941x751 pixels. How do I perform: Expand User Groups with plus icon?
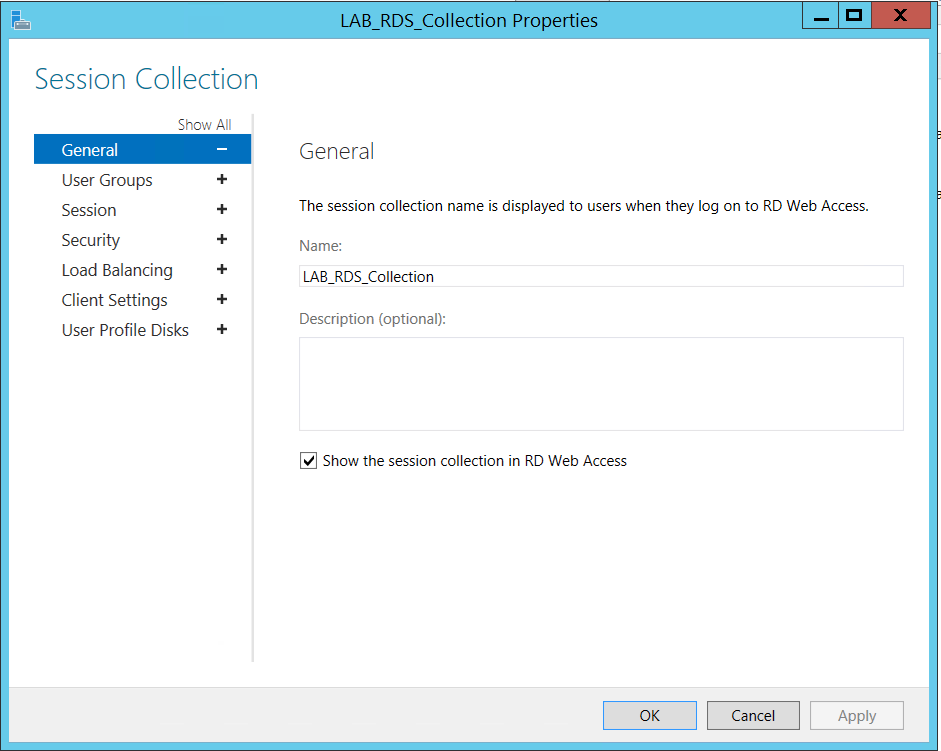pos(222,180)
